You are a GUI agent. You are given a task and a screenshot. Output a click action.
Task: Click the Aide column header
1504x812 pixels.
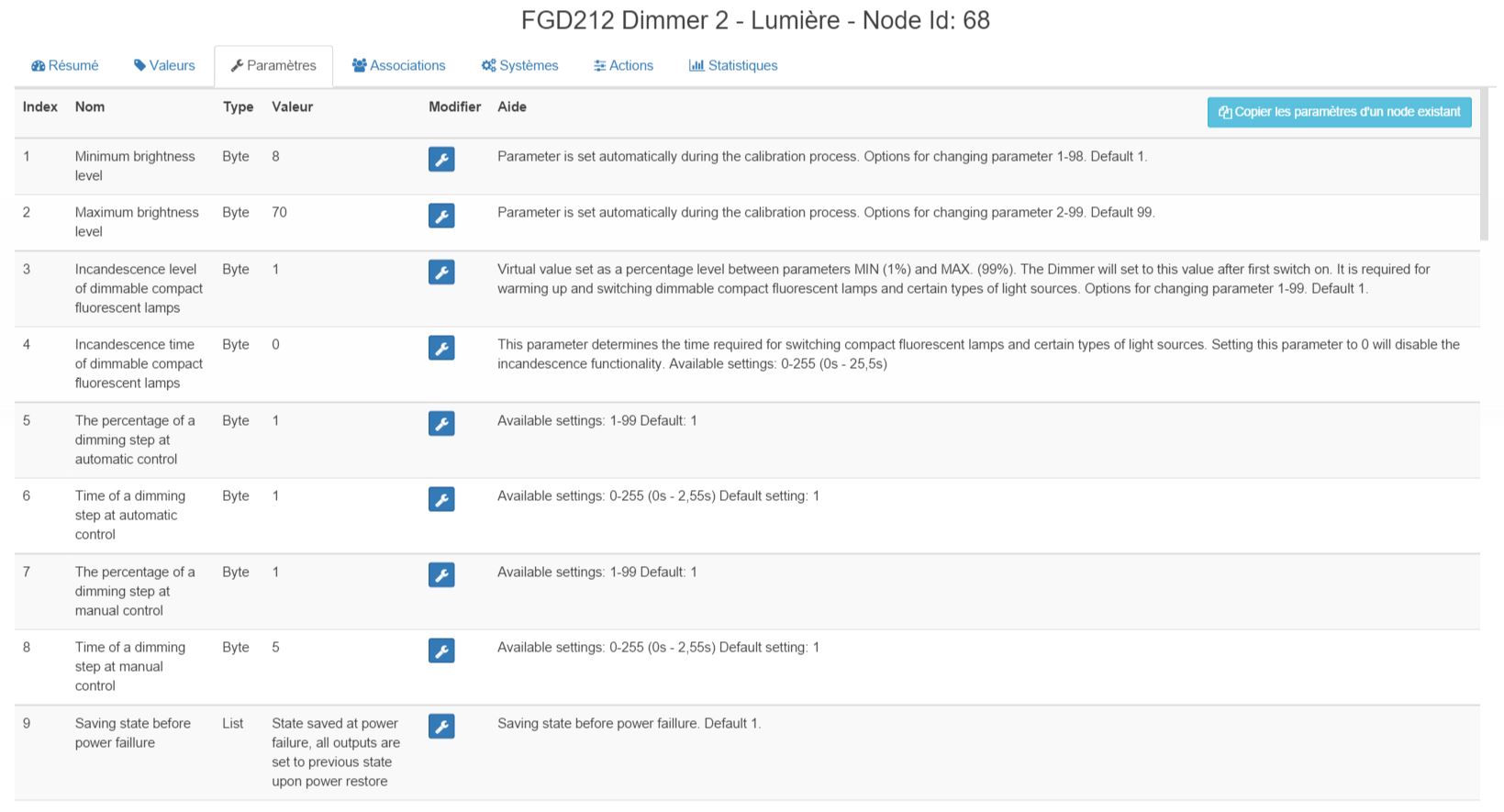pos(512,107)
